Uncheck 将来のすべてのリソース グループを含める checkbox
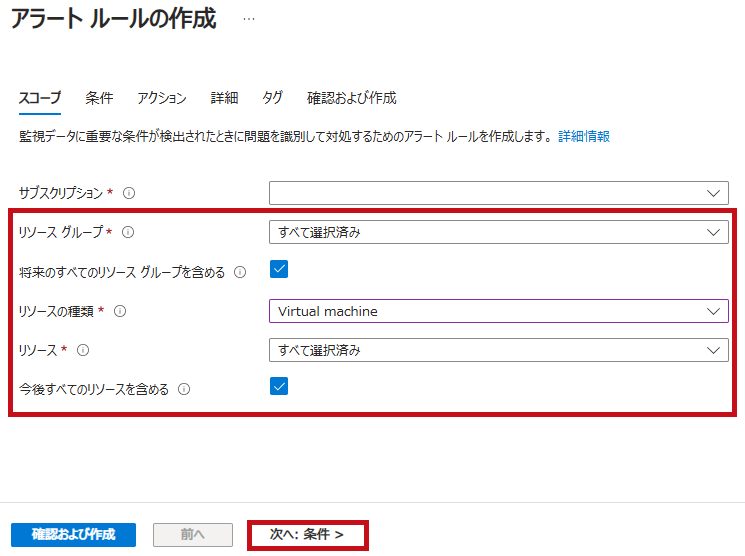Image resolution: width=745 pixels, height=556 pixels. tap(279, 269)
